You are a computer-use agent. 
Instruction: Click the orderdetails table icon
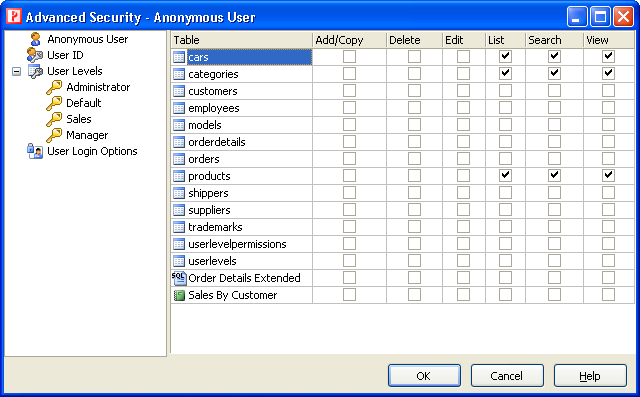point(179,142)
